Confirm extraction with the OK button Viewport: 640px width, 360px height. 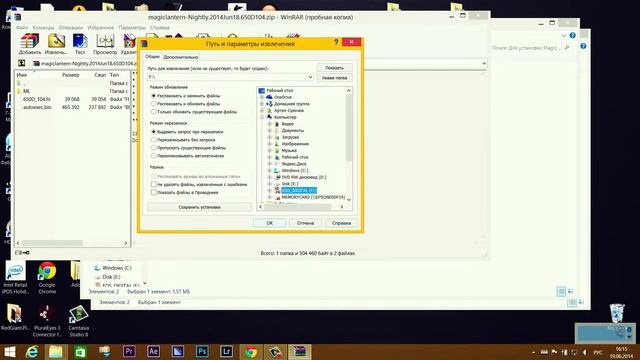pyautogui.click(x=269, y=223)
